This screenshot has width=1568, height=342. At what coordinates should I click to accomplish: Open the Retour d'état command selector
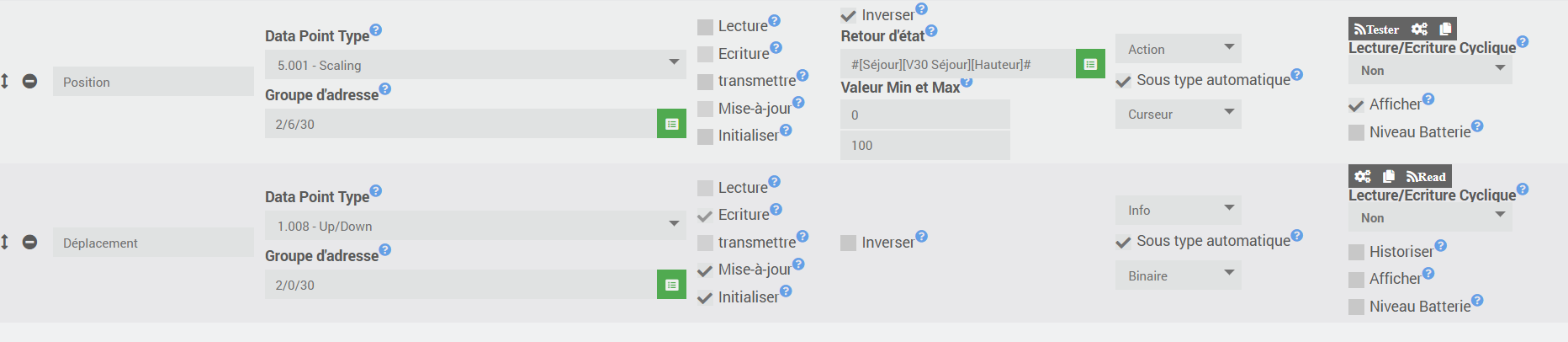[1090, 64]
